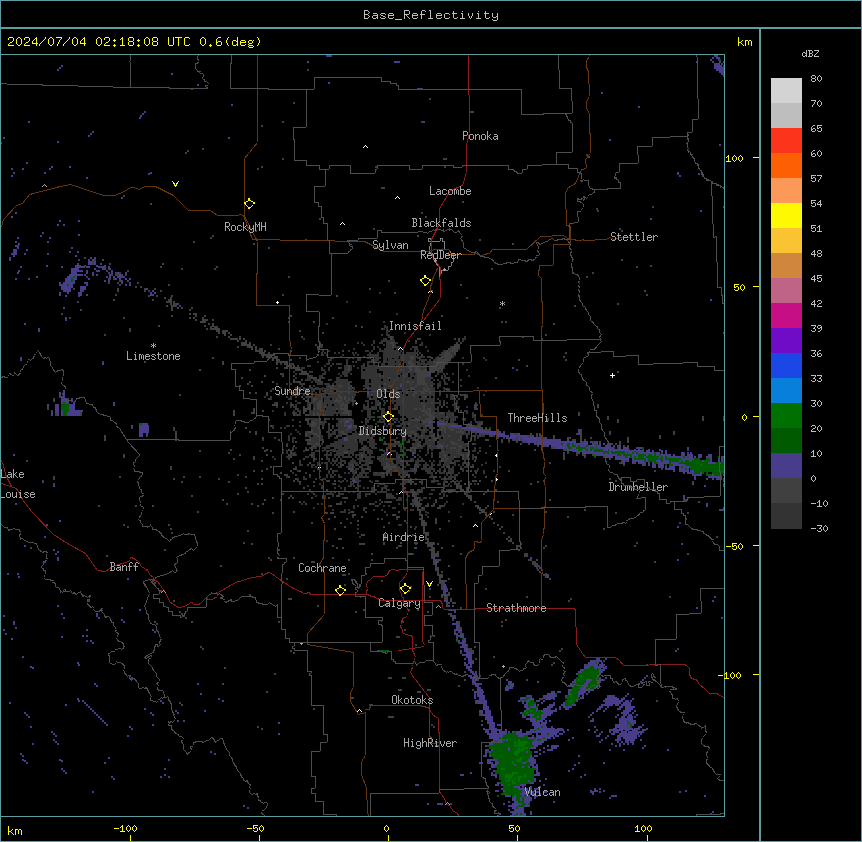Select the yellow diamond marker below Cochrane
Viewport: 862px width, 842px height.
(x=340, y=590)
